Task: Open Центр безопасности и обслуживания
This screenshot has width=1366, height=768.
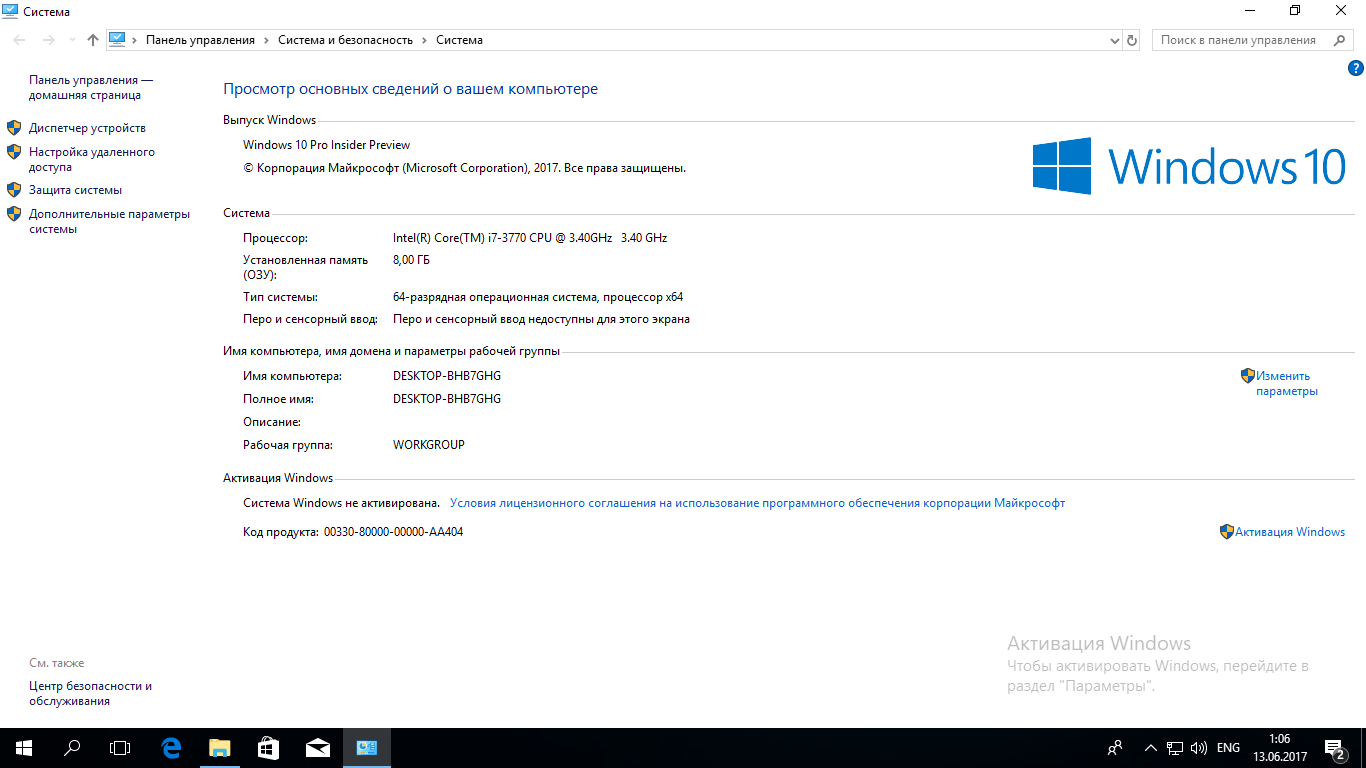Action: click(90, 693)
